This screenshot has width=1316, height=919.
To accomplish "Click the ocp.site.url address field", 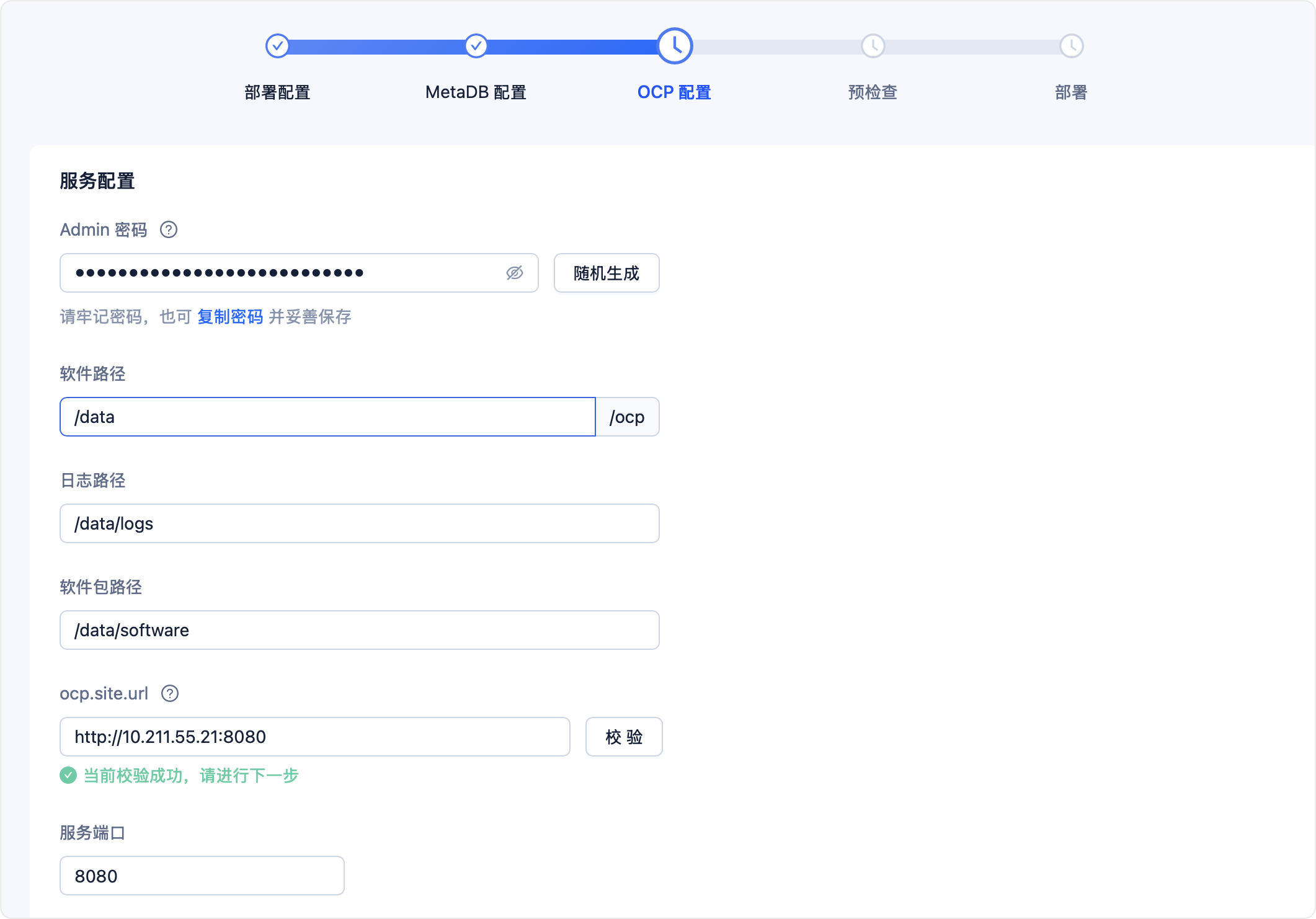I will pyautogui.click(x=314, y=737).
